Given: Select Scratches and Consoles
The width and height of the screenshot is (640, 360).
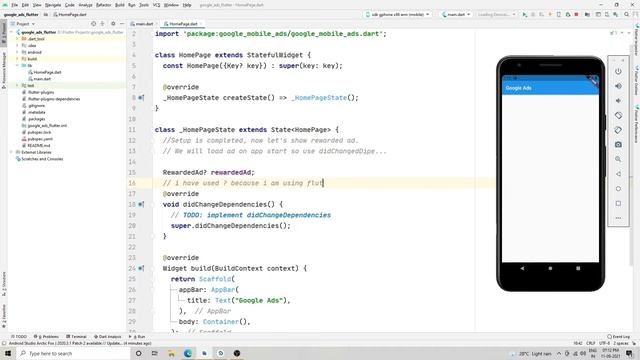Looking at the screenshot, I should coord(39,159).
